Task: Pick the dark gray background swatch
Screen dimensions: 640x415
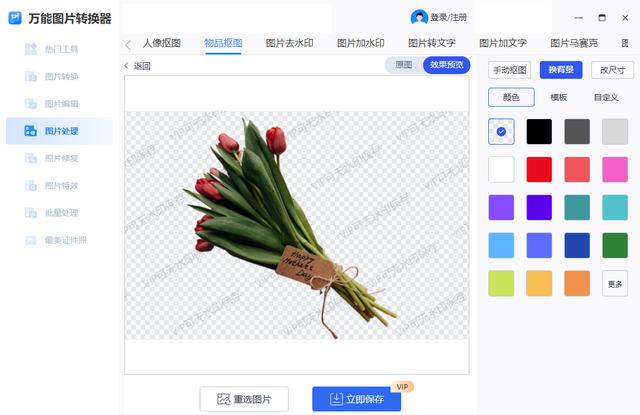Action: [577, 131]
